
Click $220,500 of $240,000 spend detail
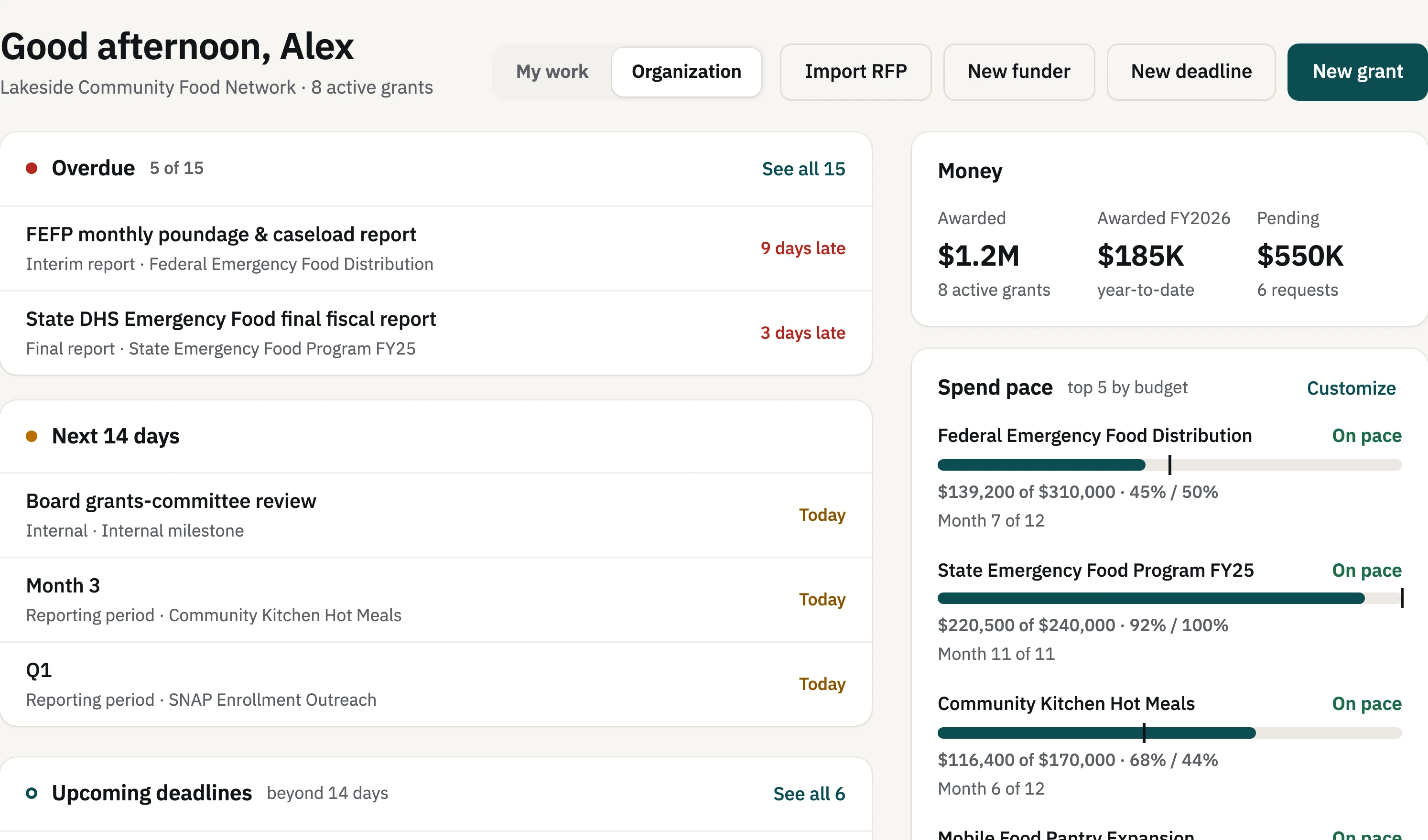(x=1082, y=625)
